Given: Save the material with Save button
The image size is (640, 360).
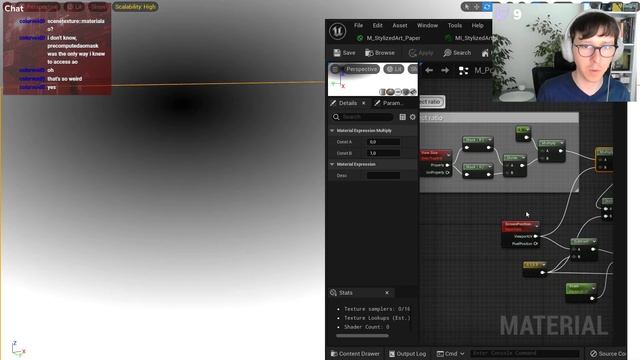Looking at the screenshot, I should 344,53.
